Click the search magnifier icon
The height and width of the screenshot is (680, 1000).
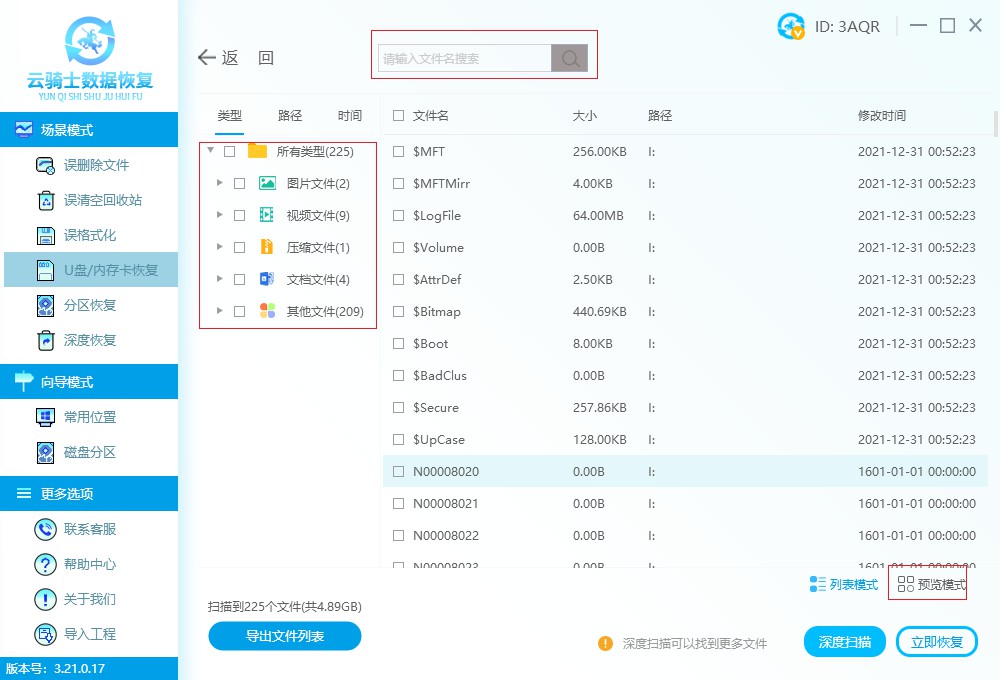coord(569,56)
